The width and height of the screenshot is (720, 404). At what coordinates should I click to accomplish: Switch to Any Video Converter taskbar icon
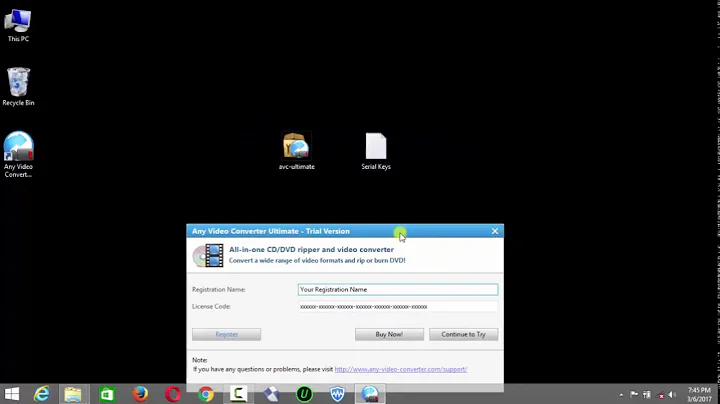pyautogui.click(x=370, y=394)
